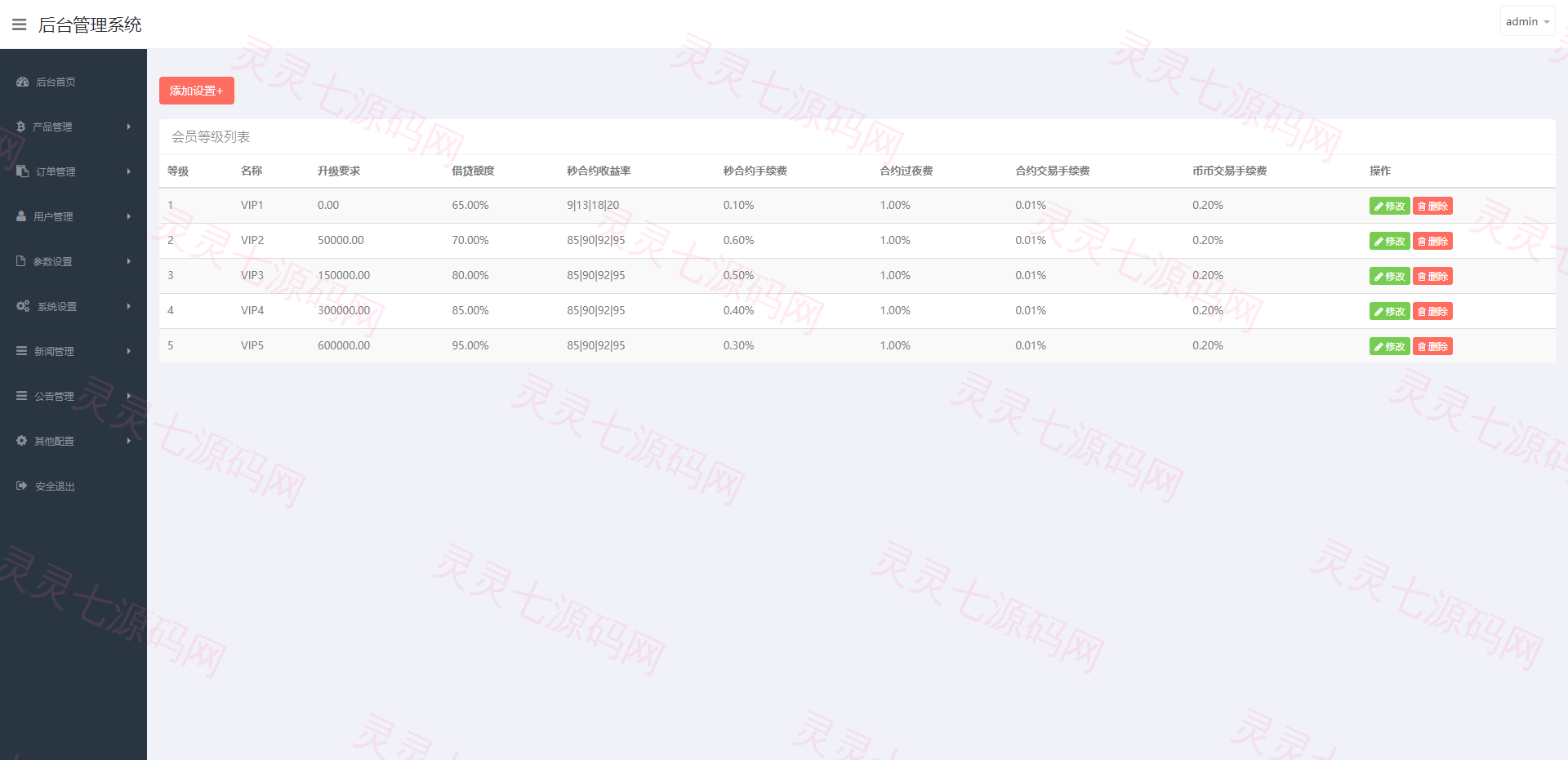
Task: Click the file icon for 参数设置
Action: (x=21, y=261)
